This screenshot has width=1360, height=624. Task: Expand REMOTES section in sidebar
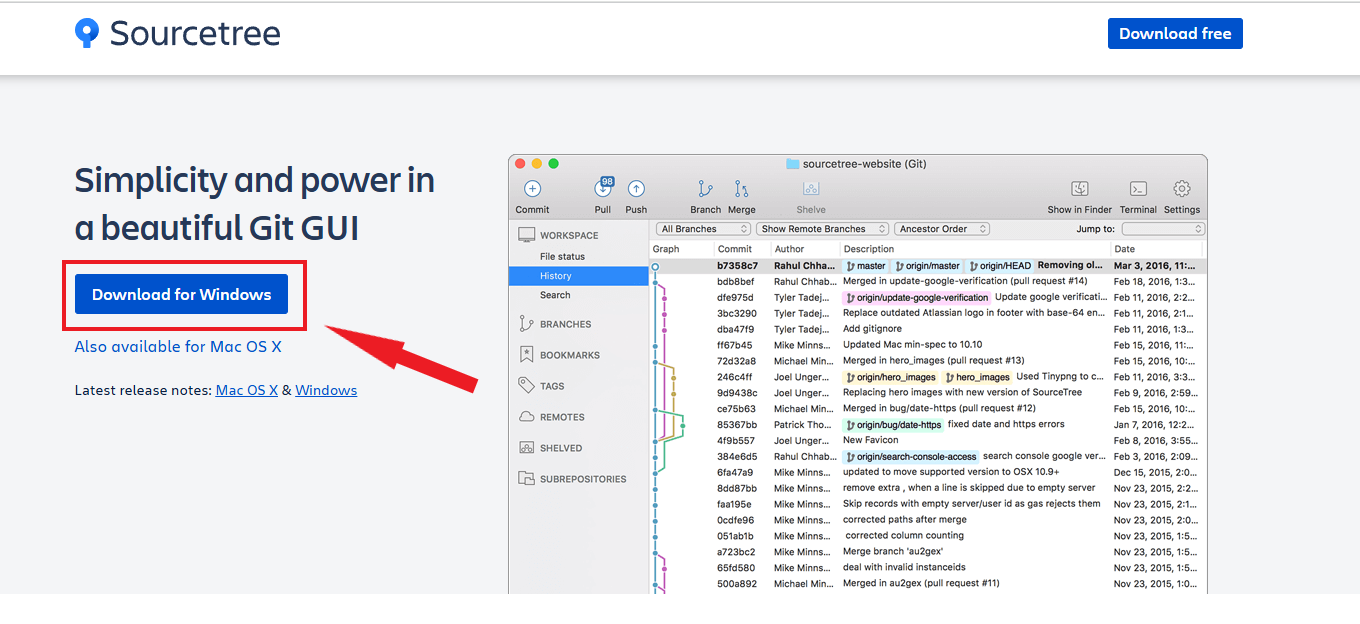click(562, 417)
